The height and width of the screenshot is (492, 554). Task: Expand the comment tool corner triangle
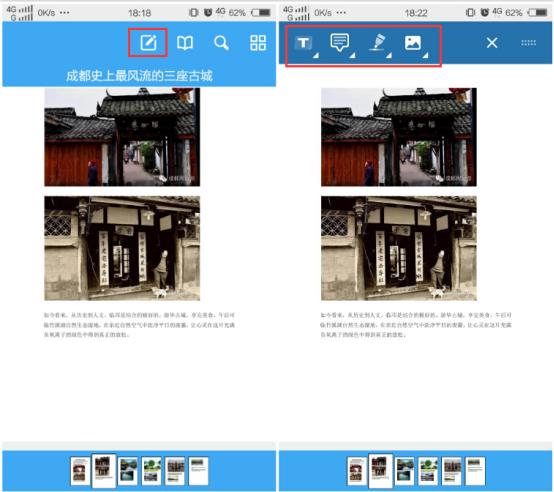click(353, 55)
